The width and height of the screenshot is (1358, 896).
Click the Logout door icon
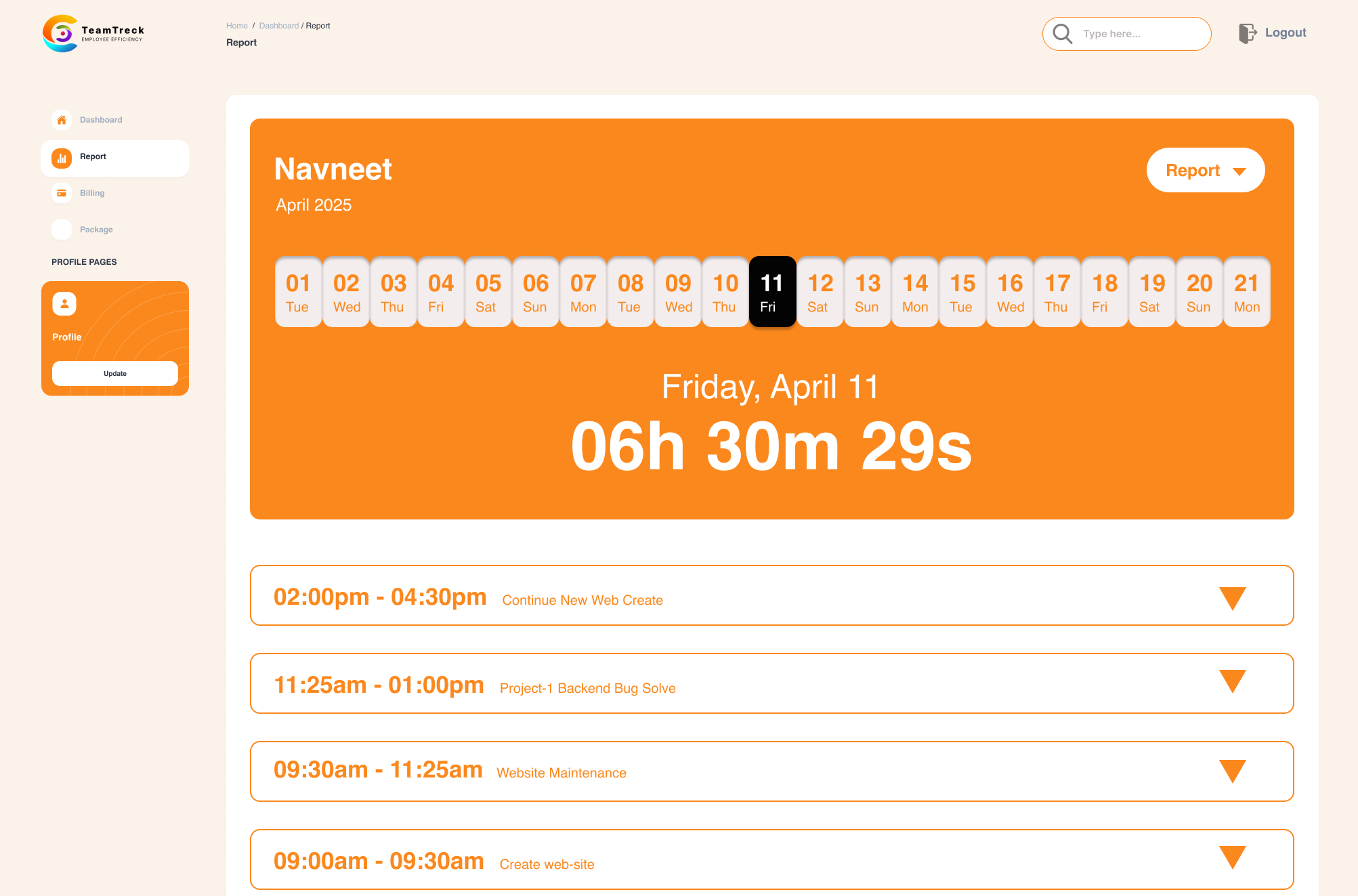1248,33
